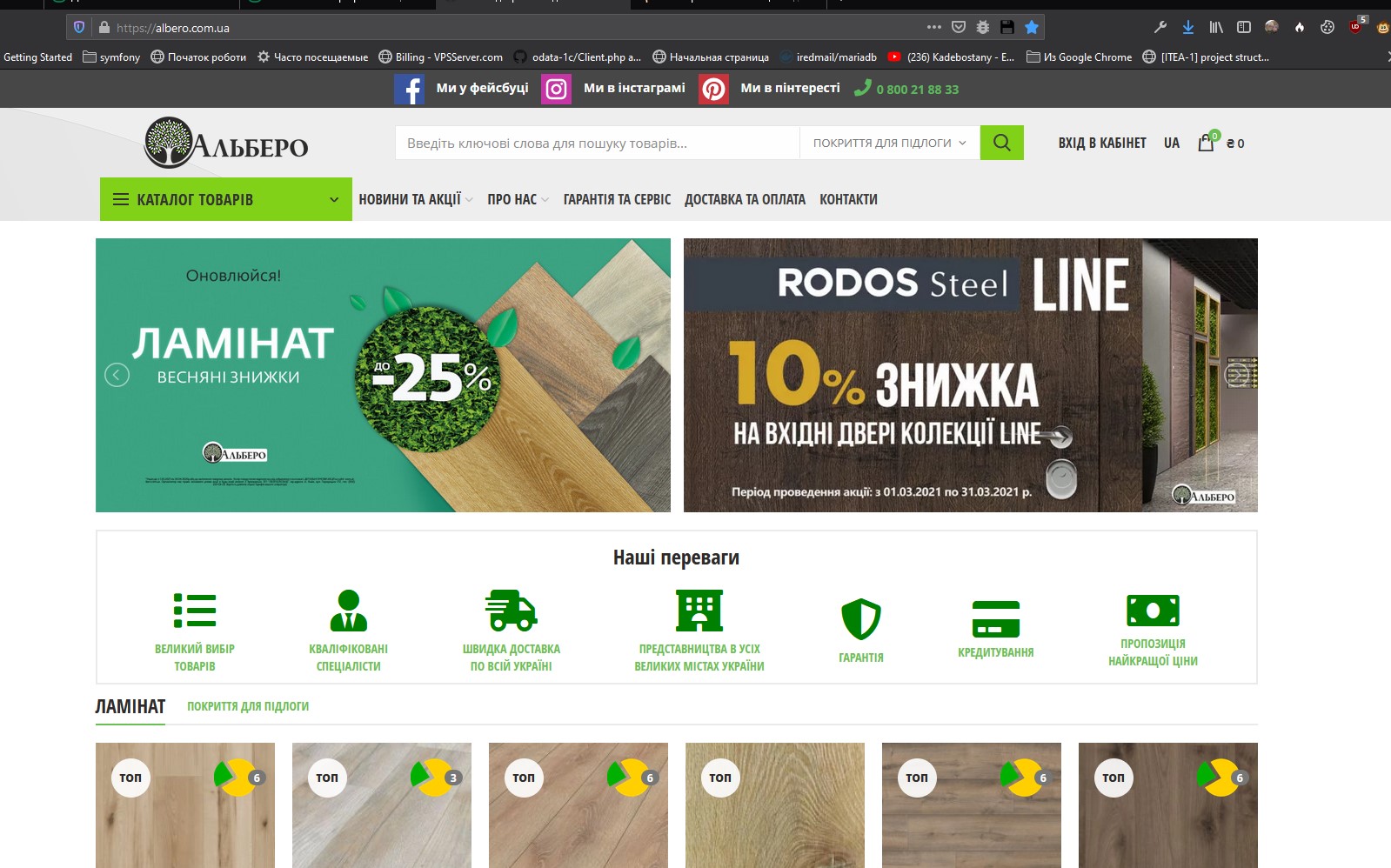Click the product search input field
Image resolution: width=1391 pixels, height=868 pixels.
(x=598, y=143)
